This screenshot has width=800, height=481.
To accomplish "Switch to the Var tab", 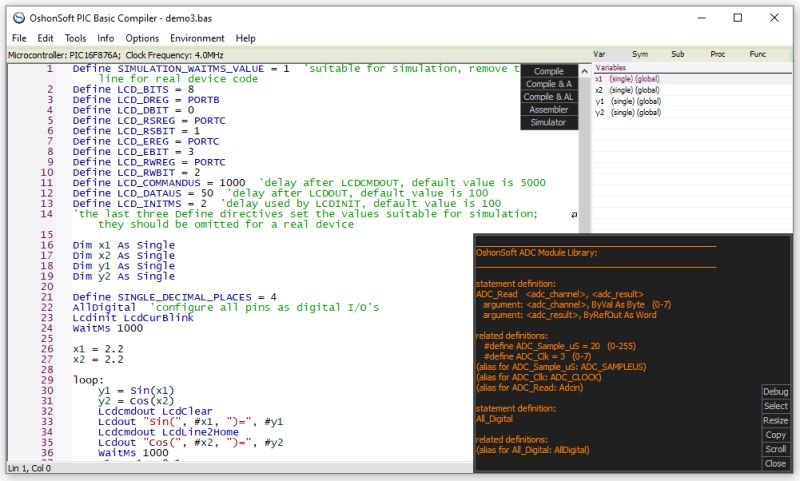I will tap(599, 54).
